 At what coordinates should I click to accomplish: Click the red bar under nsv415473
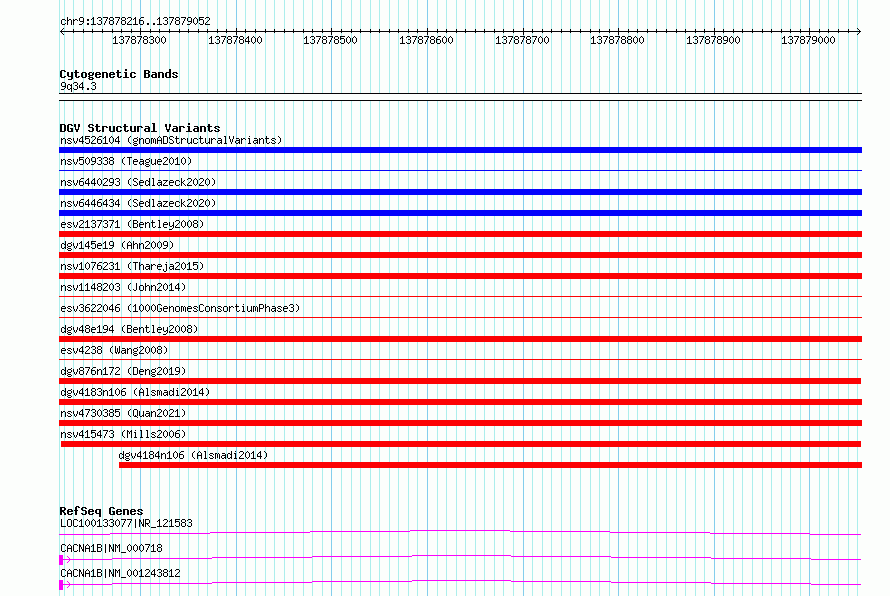point(461,444)
